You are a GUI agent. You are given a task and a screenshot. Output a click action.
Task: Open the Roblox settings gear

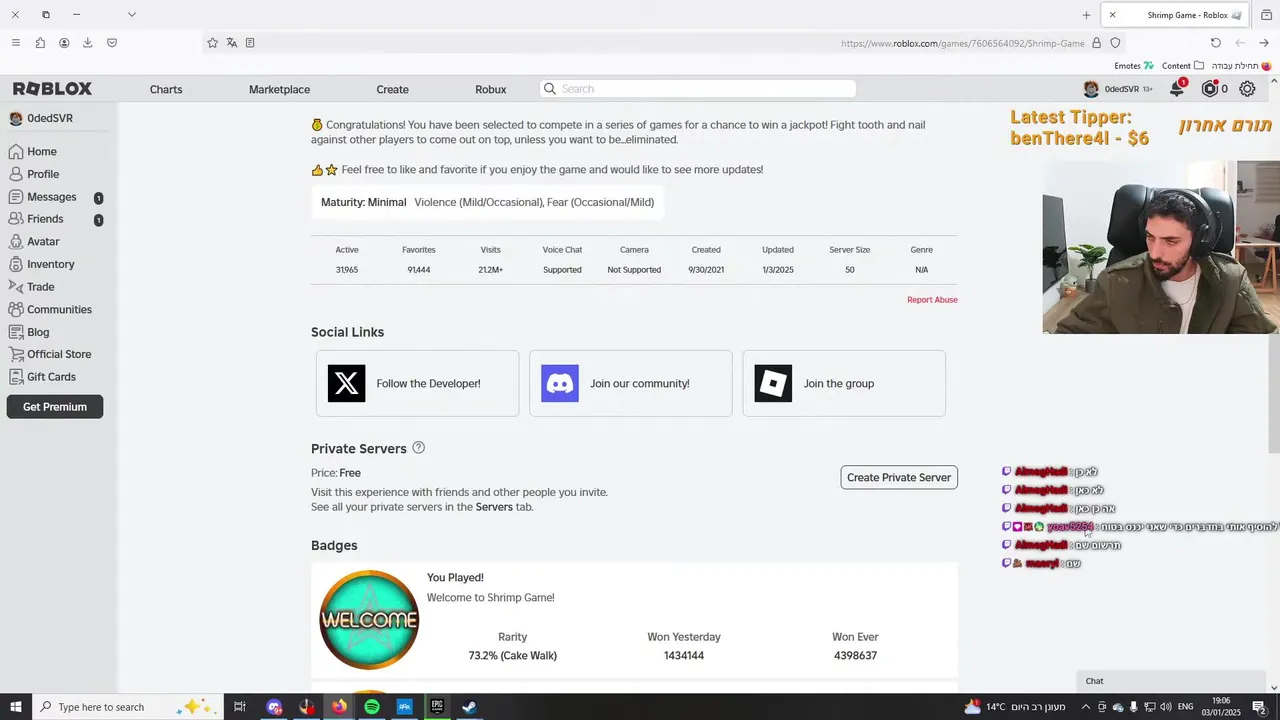coord(1247,89)
